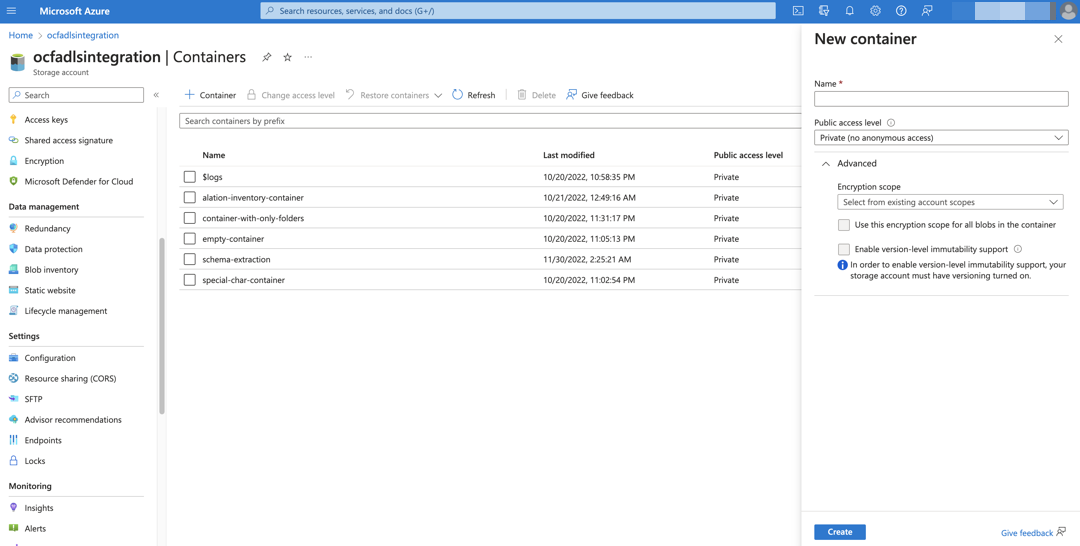Collapse the Advanced section
Viewport: 1080px width, 546px height.
[x=826, y=164]
